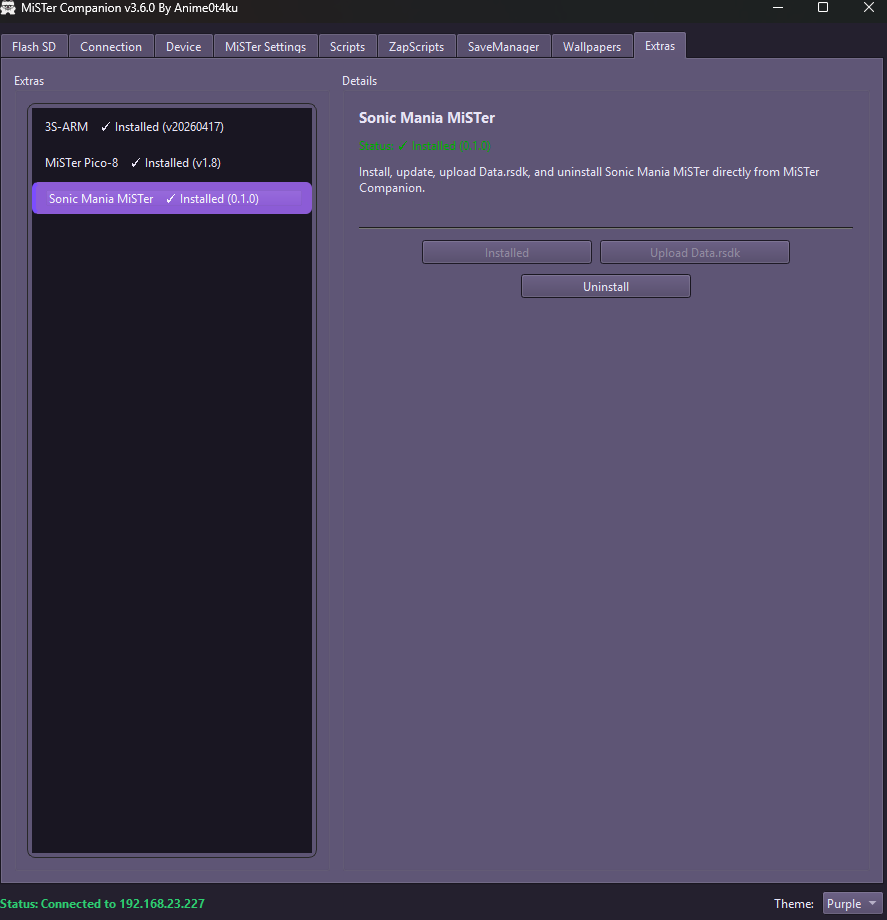Screen dimensions: 887x920
Task: Click the 'Extras' panel label above the list
Action: [x=29, y=81]
